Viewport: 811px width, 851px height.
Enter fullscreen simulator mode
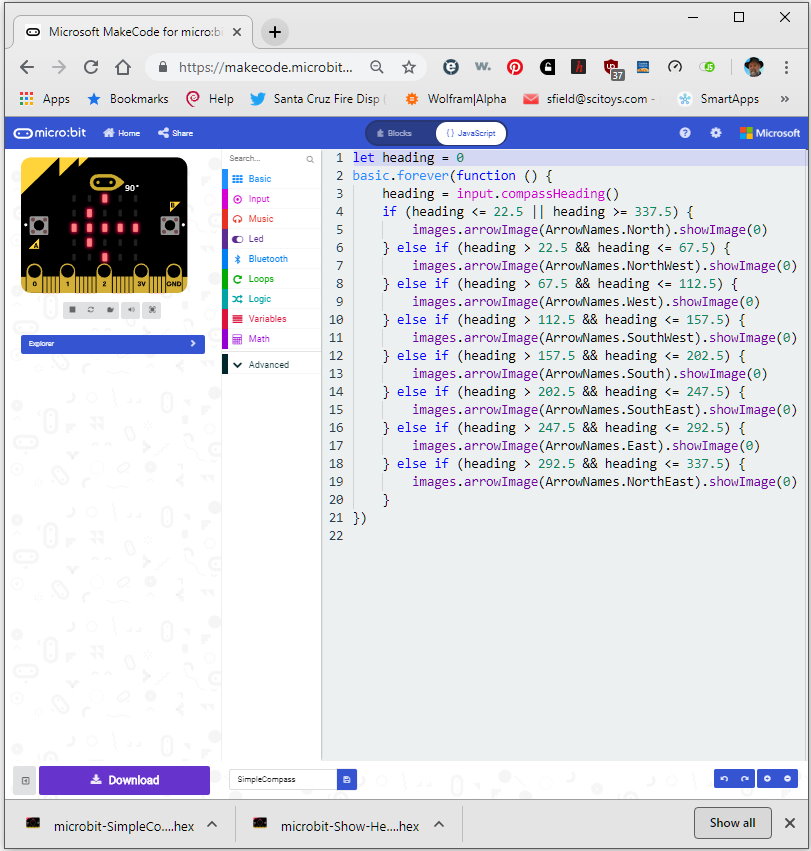tap(153, 309)
